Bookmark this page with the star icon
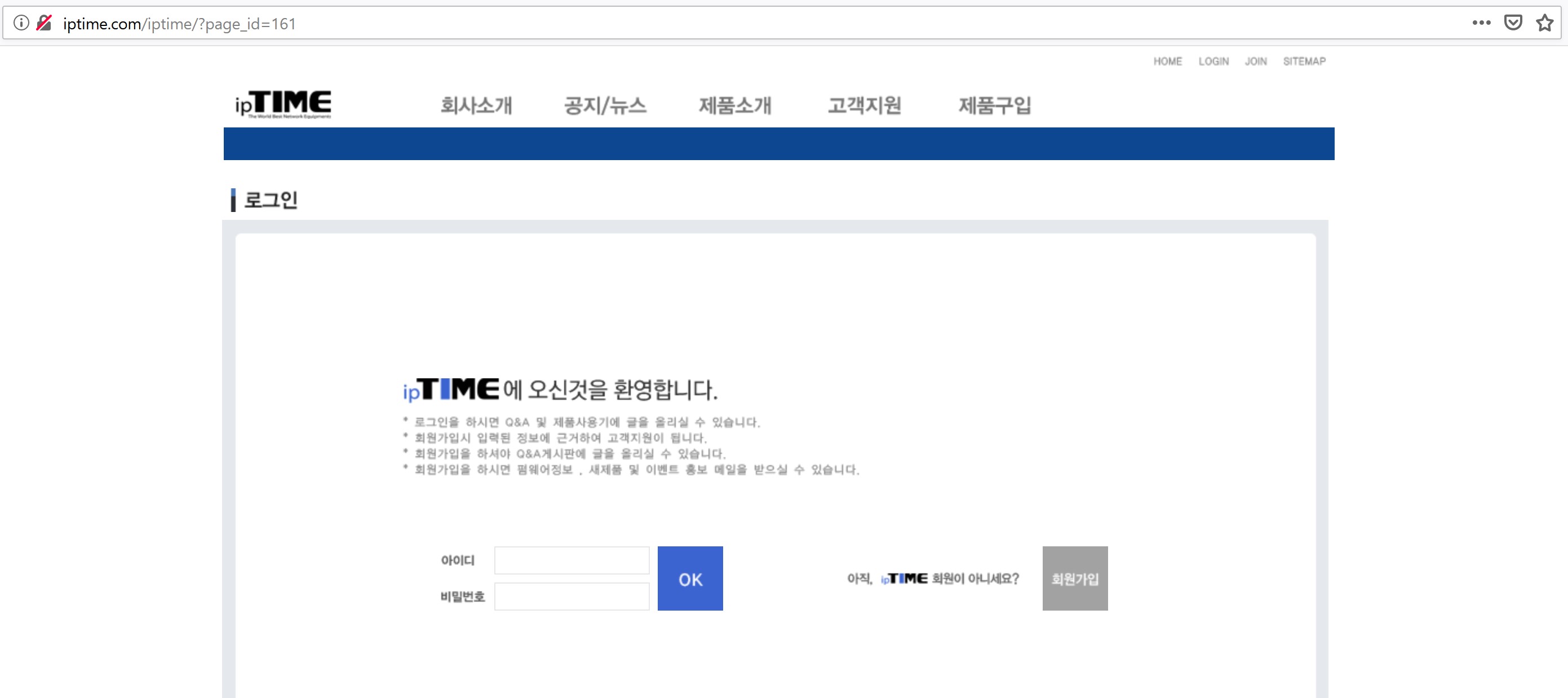The height and width of the screenshot is (698, 1568). 1544,23
